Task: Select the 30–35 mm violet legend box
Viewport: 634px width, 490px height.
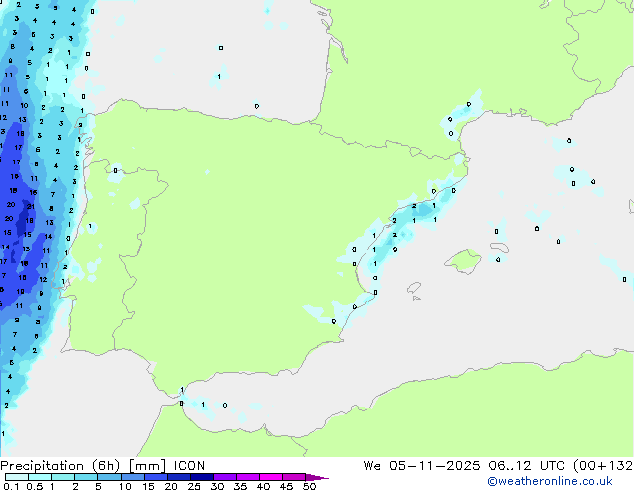Action: coord(225,477)
